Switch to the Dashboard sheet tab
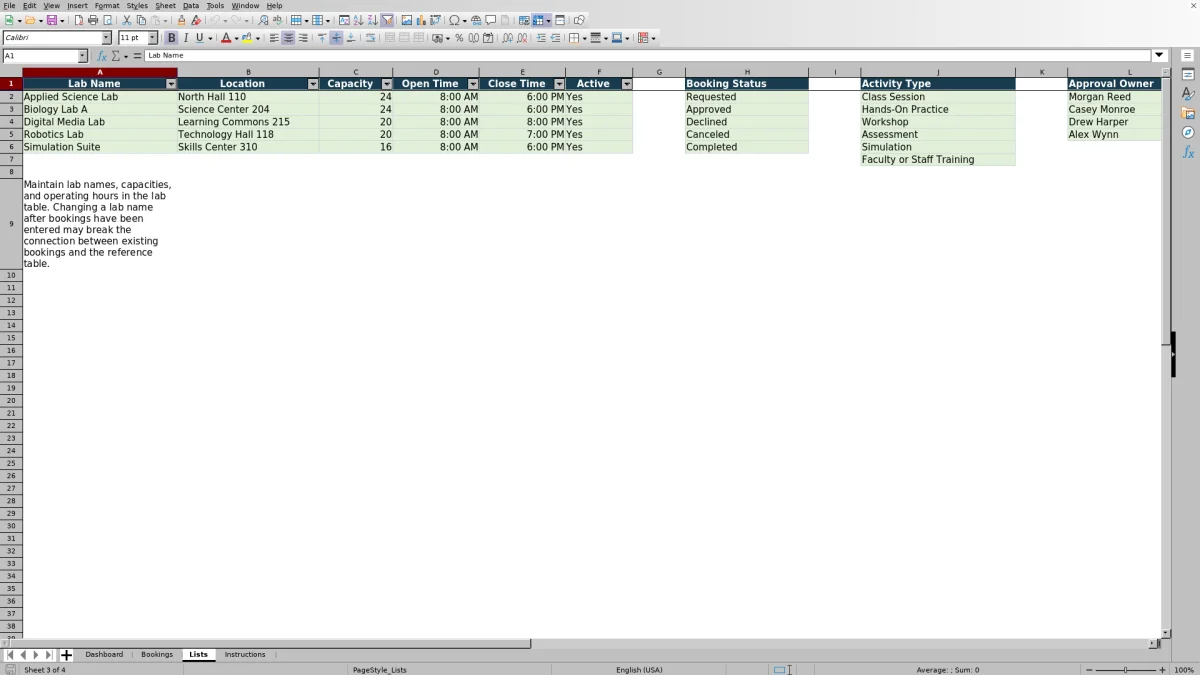The image size is (1200, 675). [x=104, y=654]
